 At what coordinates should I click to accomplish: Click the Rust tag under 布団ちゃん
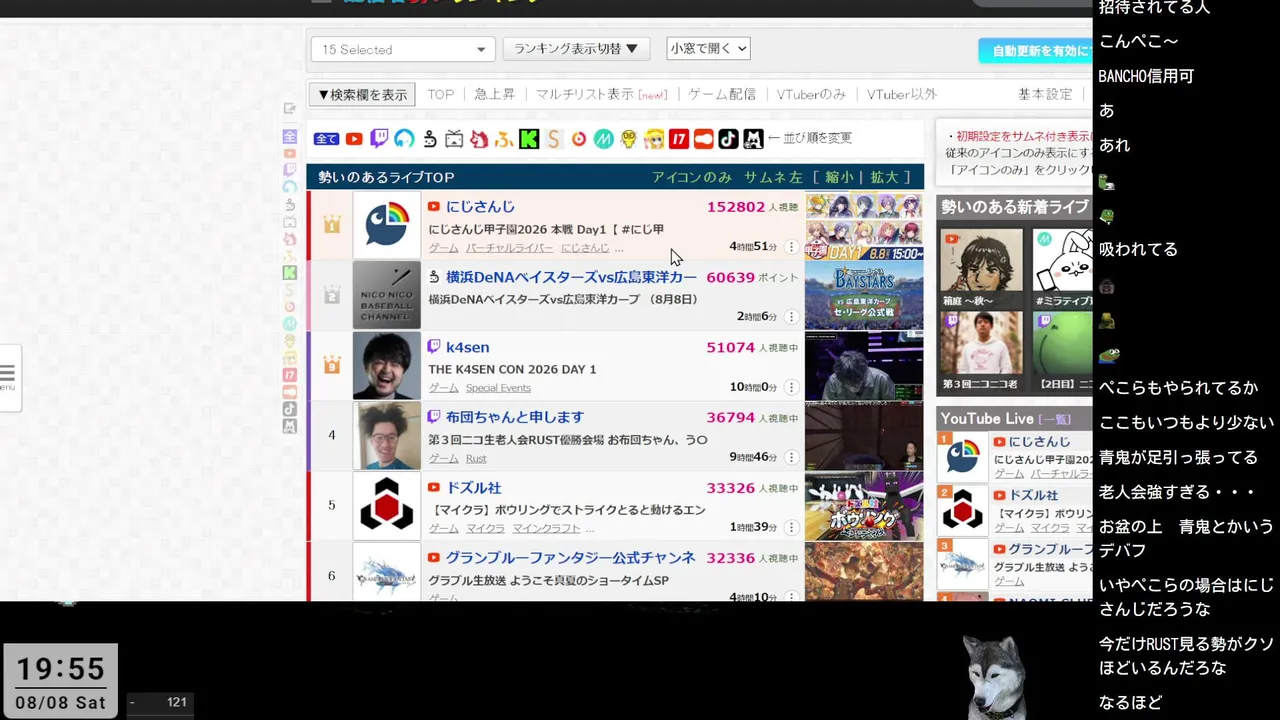[476, 458]
